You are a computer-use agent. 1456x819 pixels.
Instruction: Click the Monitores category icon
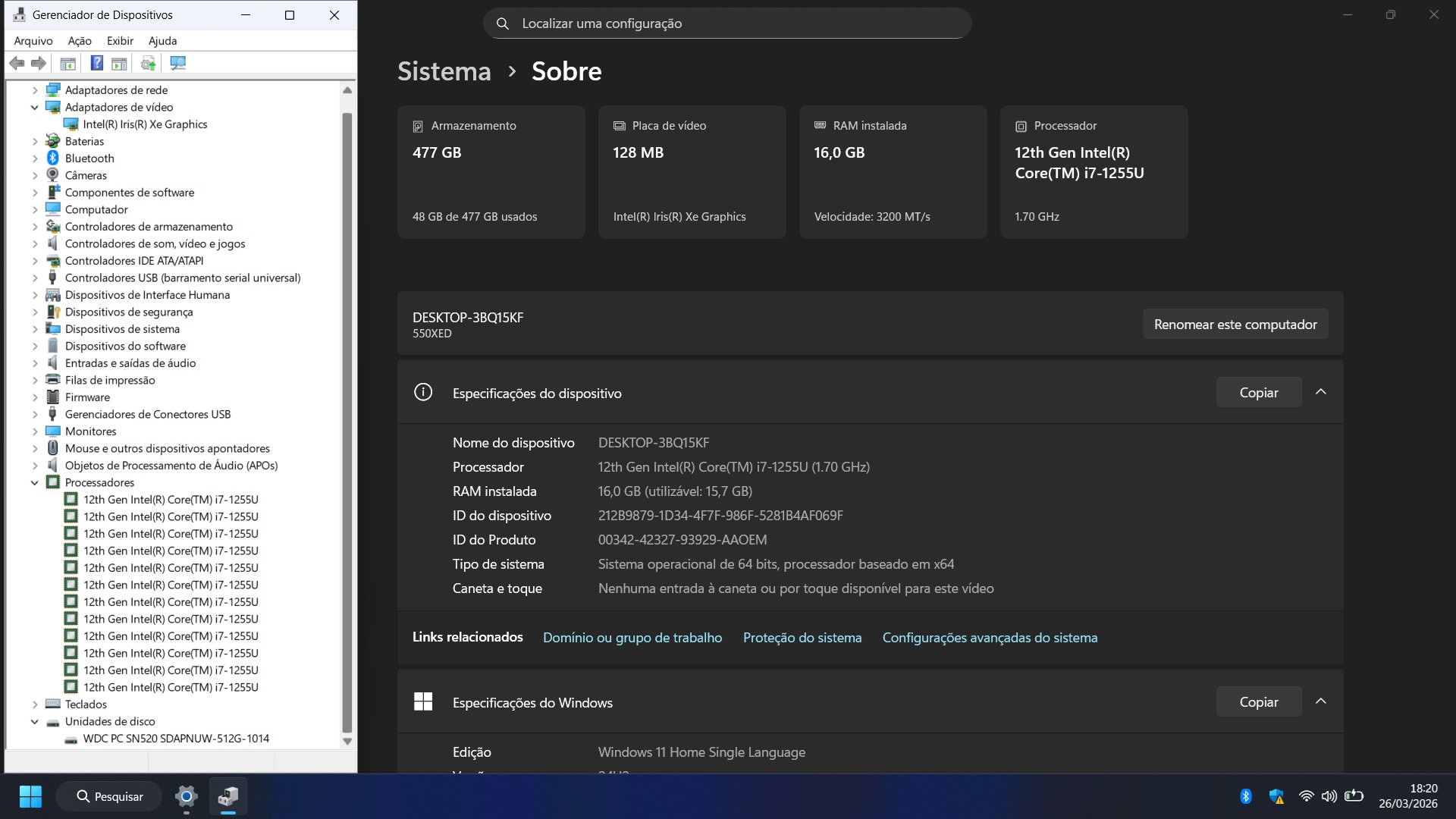(x=52, y=431)
